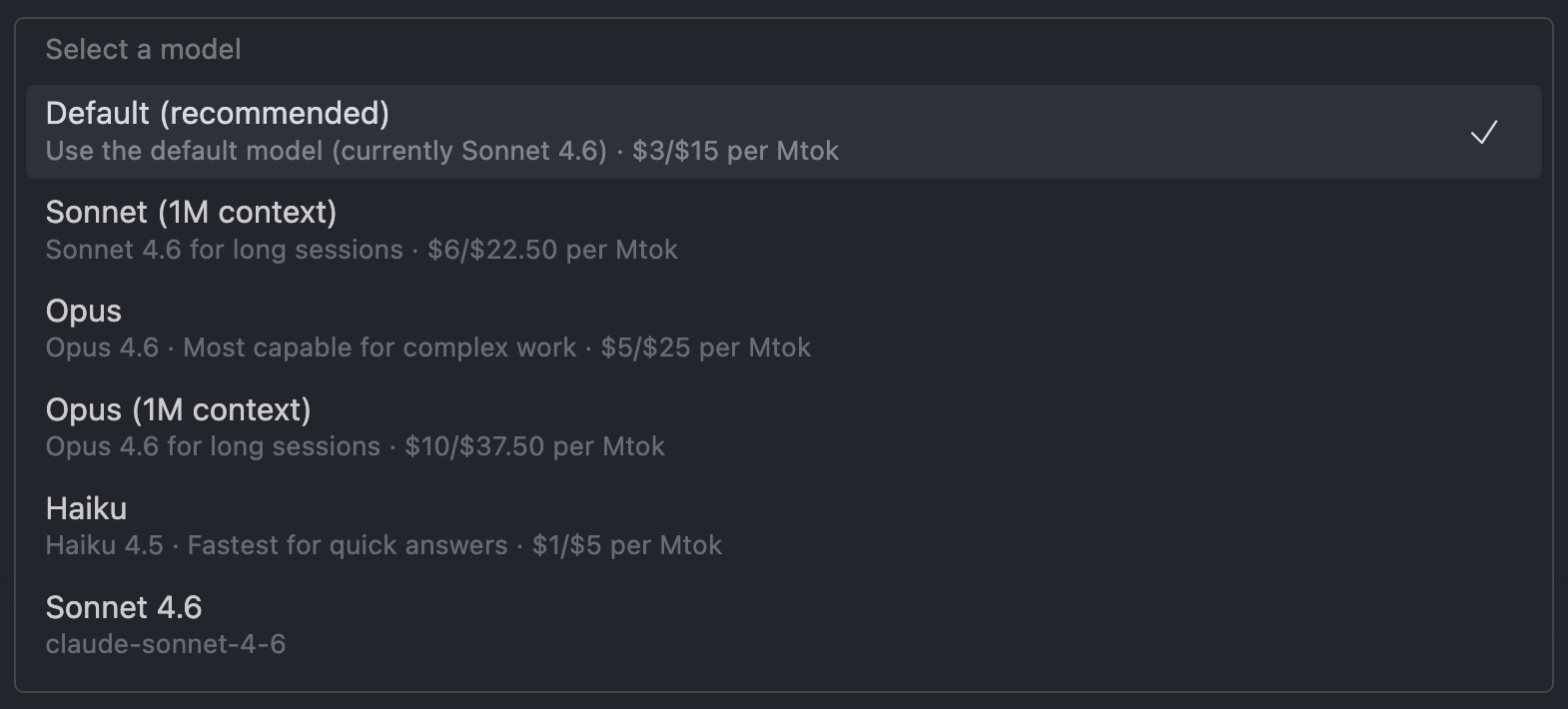Click the 'Select a model' header text

[x=143, y=50]
